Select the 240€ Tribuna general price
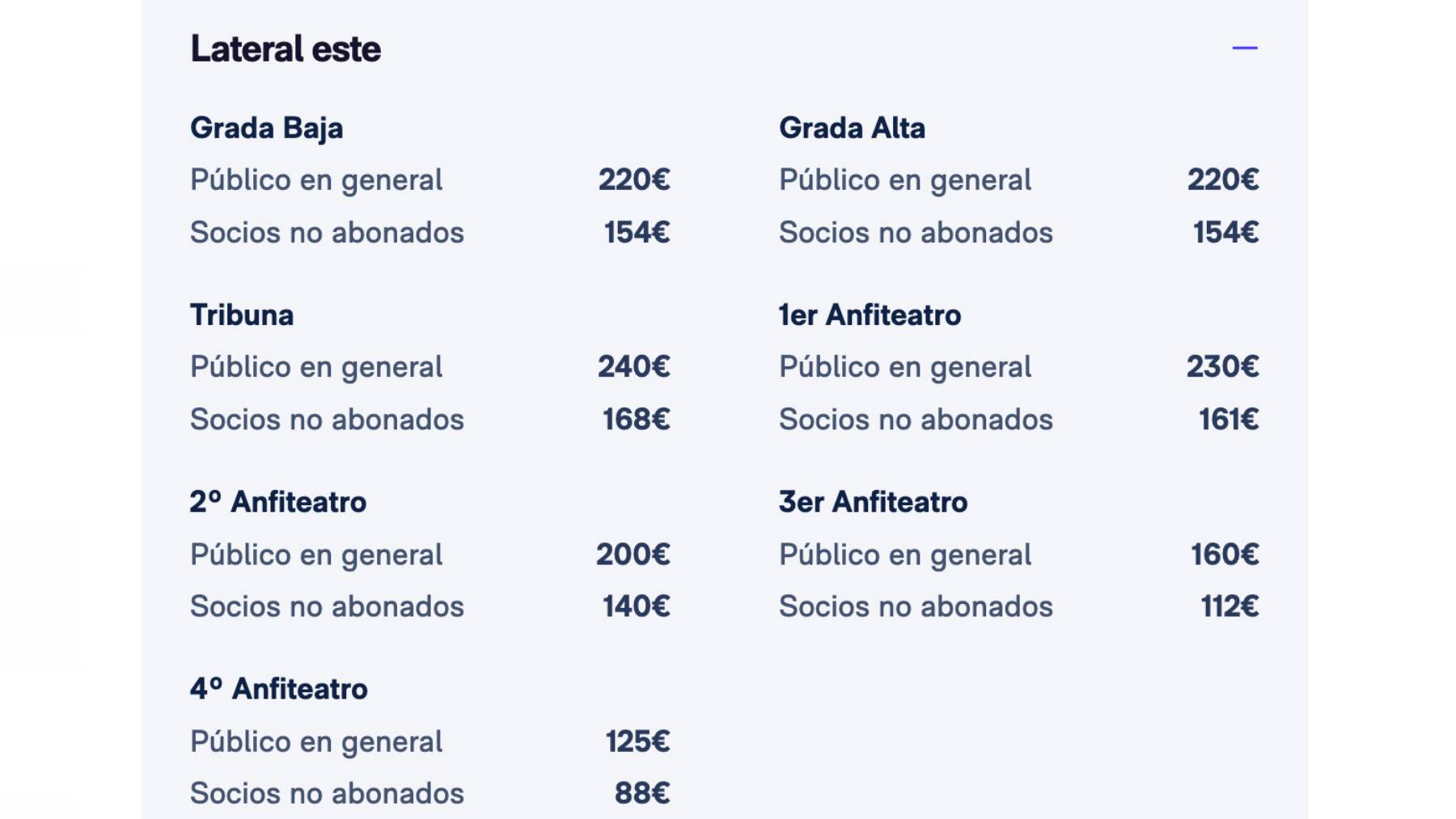 635,367
